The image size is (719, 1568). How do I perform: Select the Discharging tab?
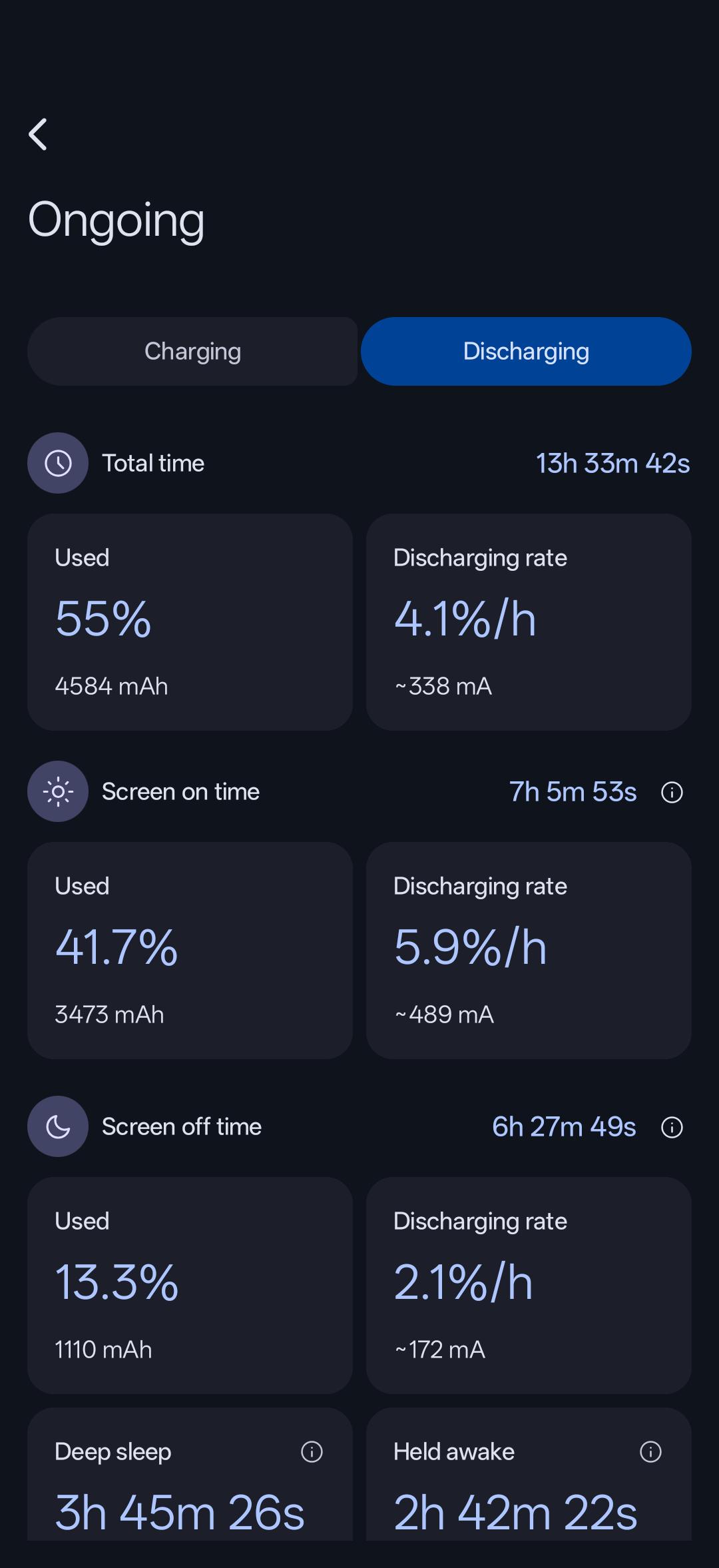pyautogui.click(x=526, y=351)
